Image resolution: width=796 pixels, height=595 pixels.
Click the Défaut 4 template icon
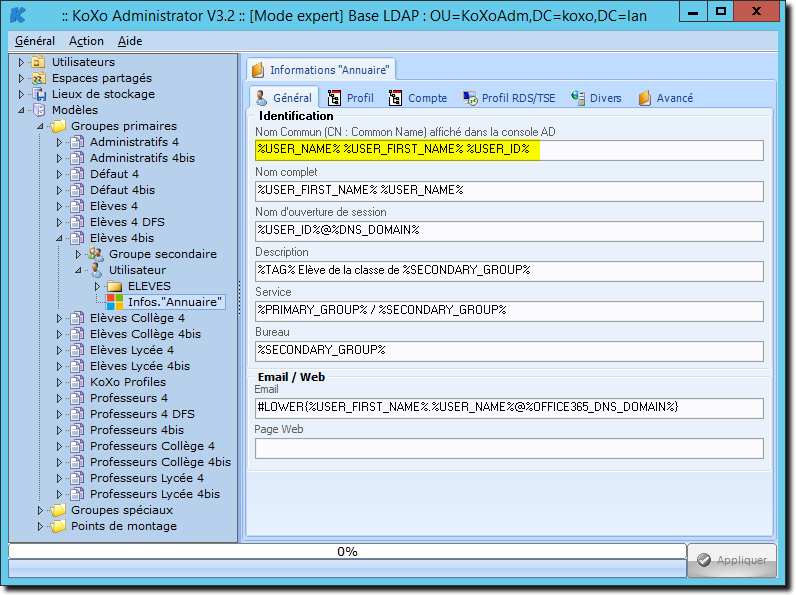pyautogui.click(x=77, y=174)
